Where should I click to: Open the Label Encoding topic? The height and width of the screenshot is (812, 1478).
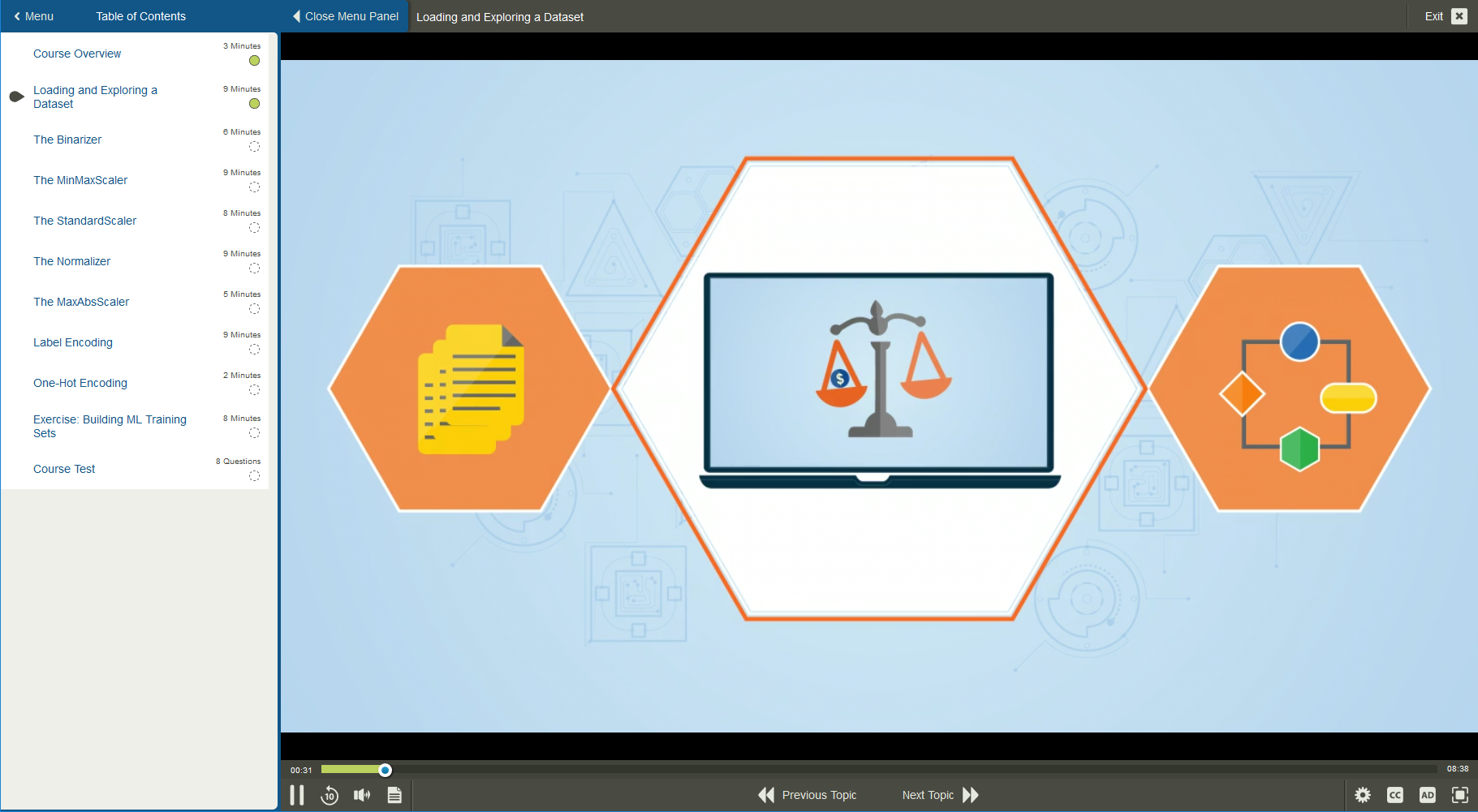point(73,342)
